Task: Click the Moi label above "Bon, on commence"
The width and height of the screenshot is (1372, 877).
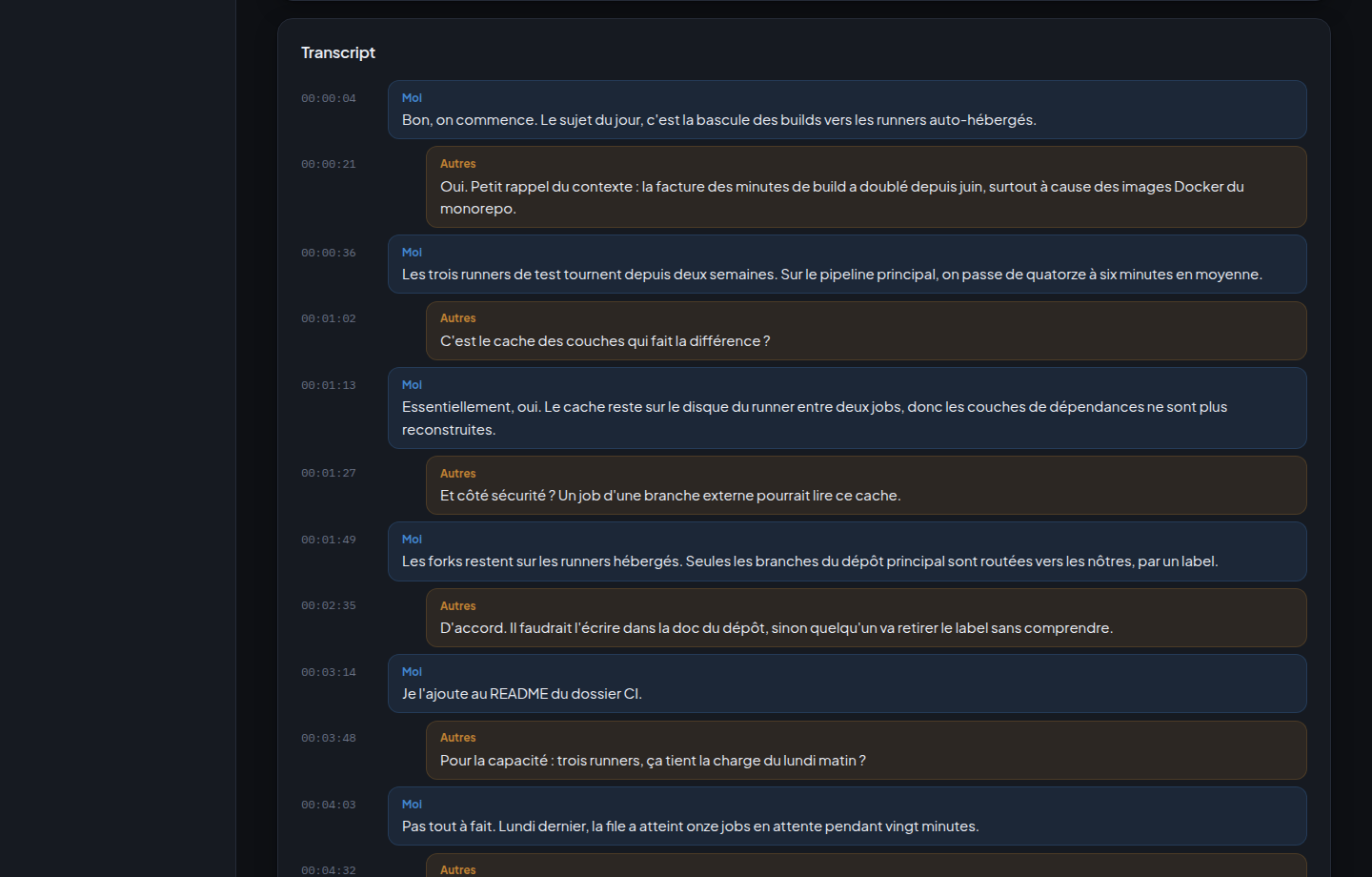Action: click(412, 98)
